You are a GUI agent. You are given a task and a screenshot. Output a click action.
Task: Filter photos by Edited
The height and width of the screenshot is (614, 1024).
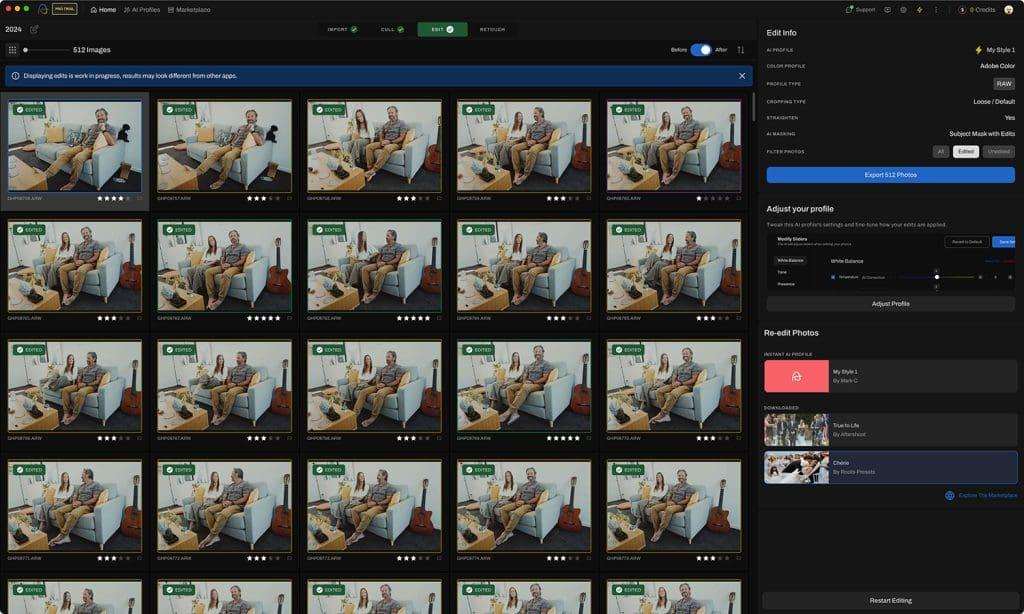tap(965, 152)
